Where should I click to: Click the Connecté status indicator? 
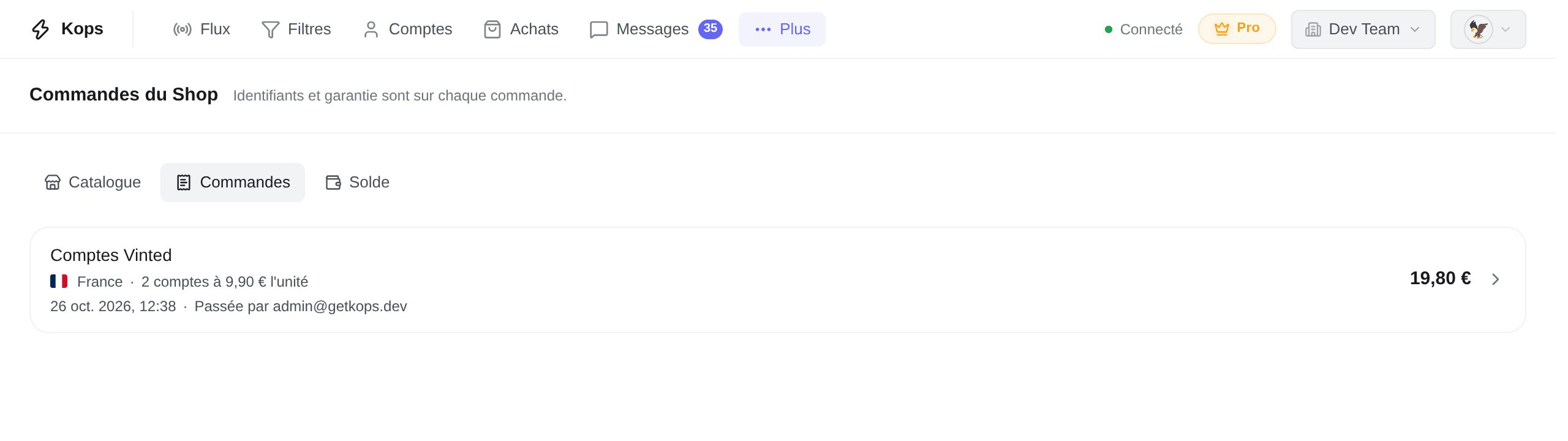(x=1143, y=29)
